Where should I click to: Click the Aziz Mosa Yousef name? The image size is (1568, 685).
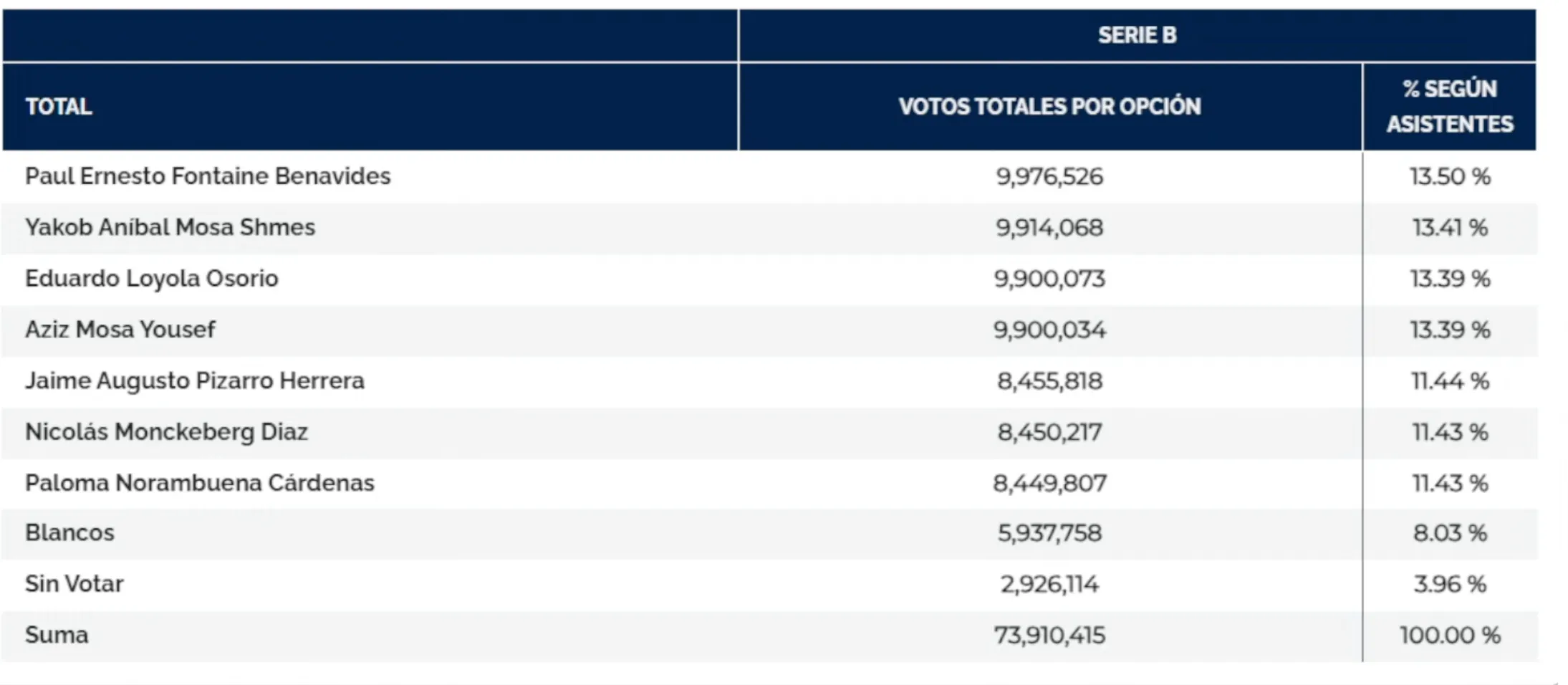pyautogui.click(x=120, y=330)
